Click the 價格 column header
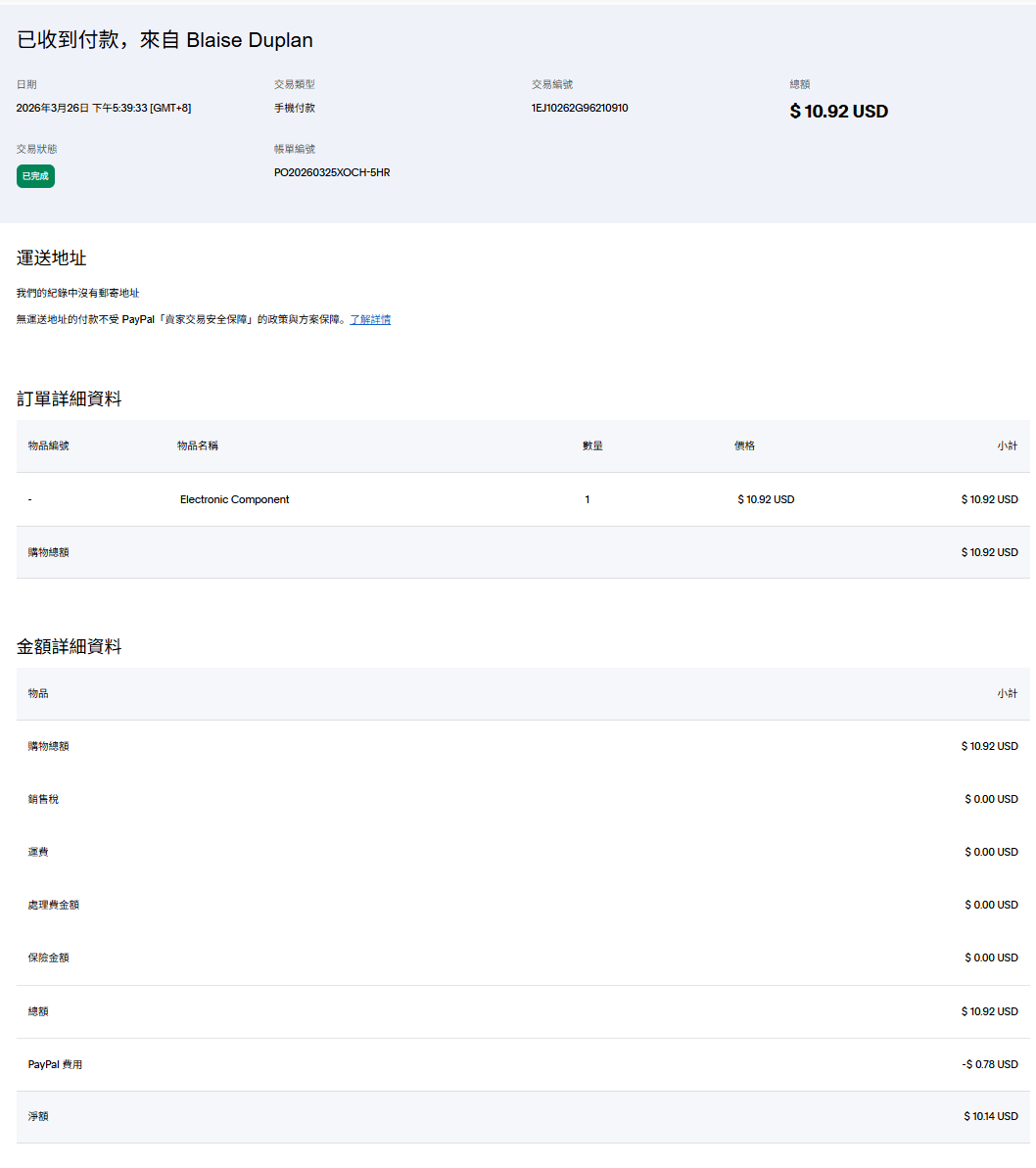 [744, 445]
